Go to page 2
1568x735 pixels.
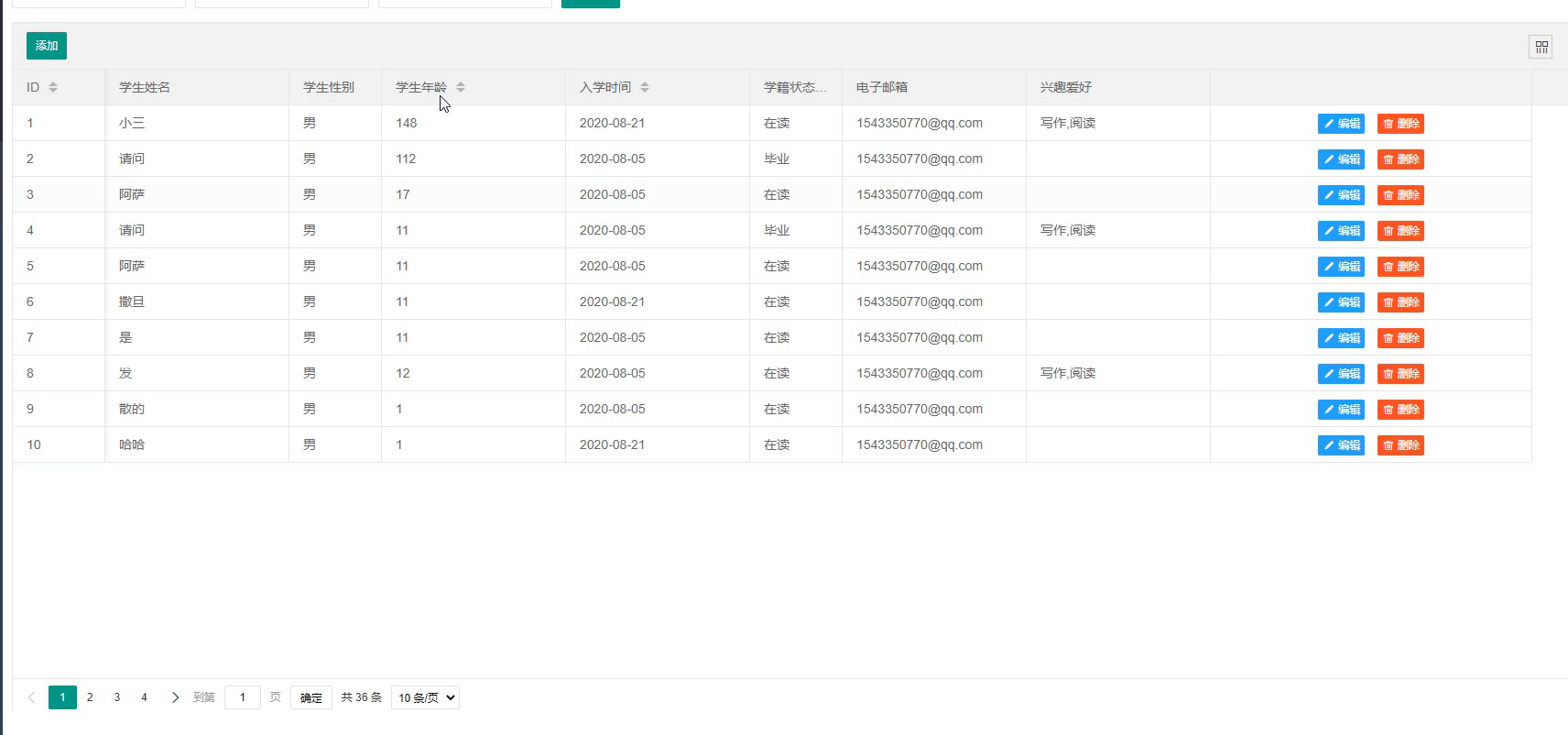90,697
